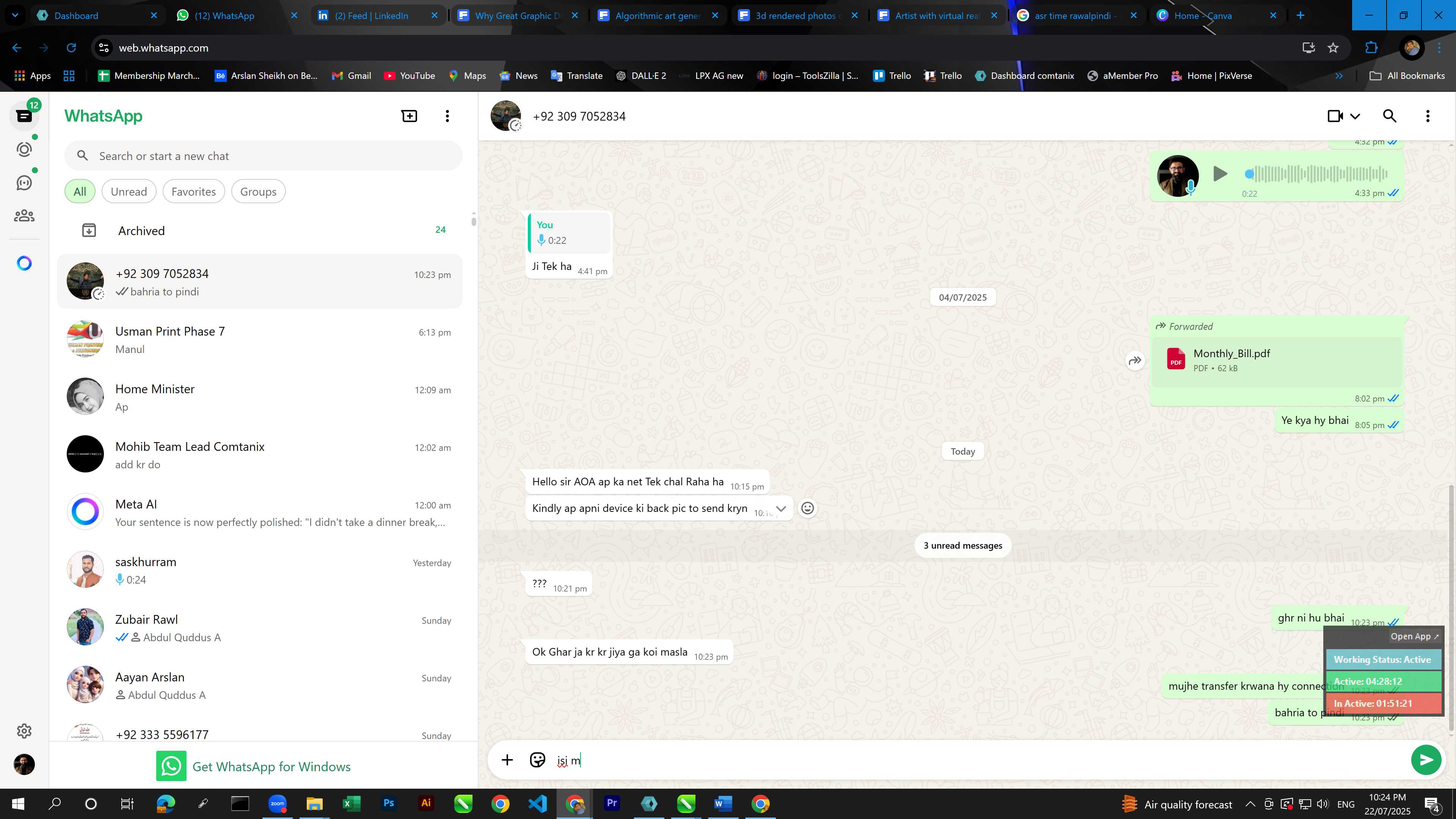Image resolution: width=1456 pixels, height=819 pixels.
Task: Open the Archived chats row
Action: point(260,230)
